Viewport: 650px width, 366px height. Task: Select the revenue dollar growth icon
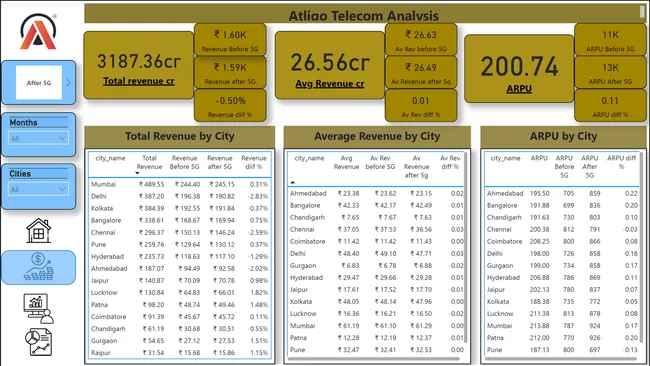pyautogui.click(x=39, y=267)
